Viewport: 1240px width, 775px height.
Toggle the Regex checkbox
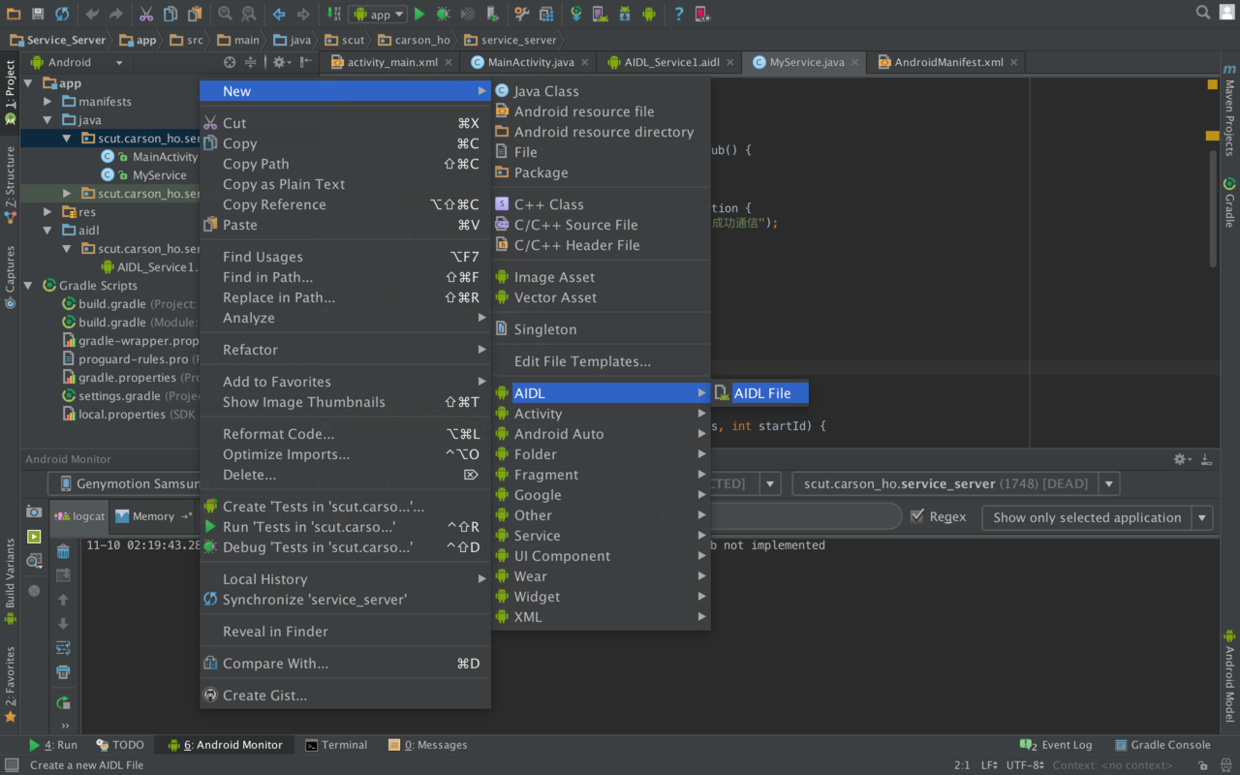click(x=917, y=517)
